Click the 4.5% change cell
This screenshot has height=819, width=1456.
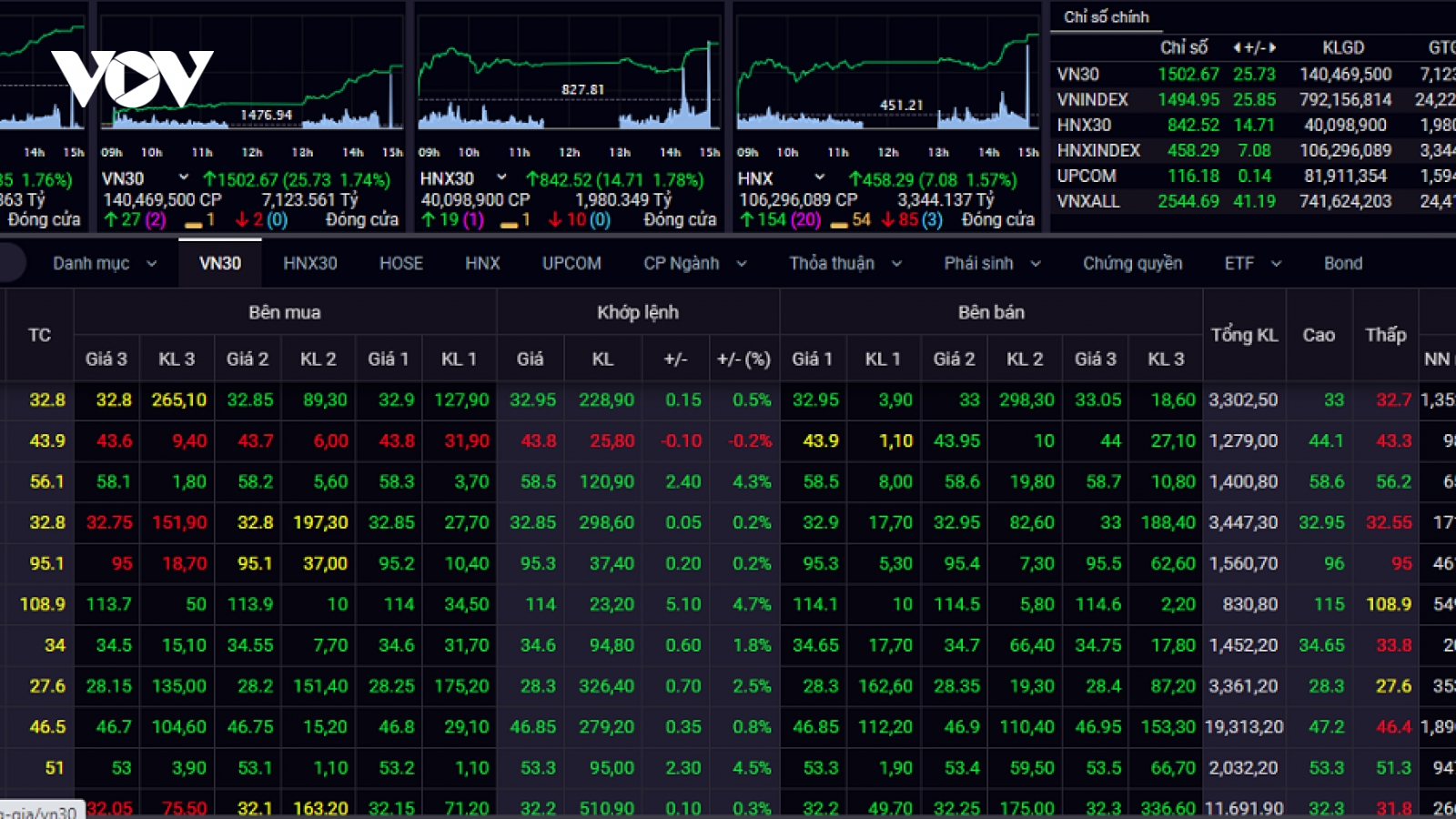coord(752,768)
